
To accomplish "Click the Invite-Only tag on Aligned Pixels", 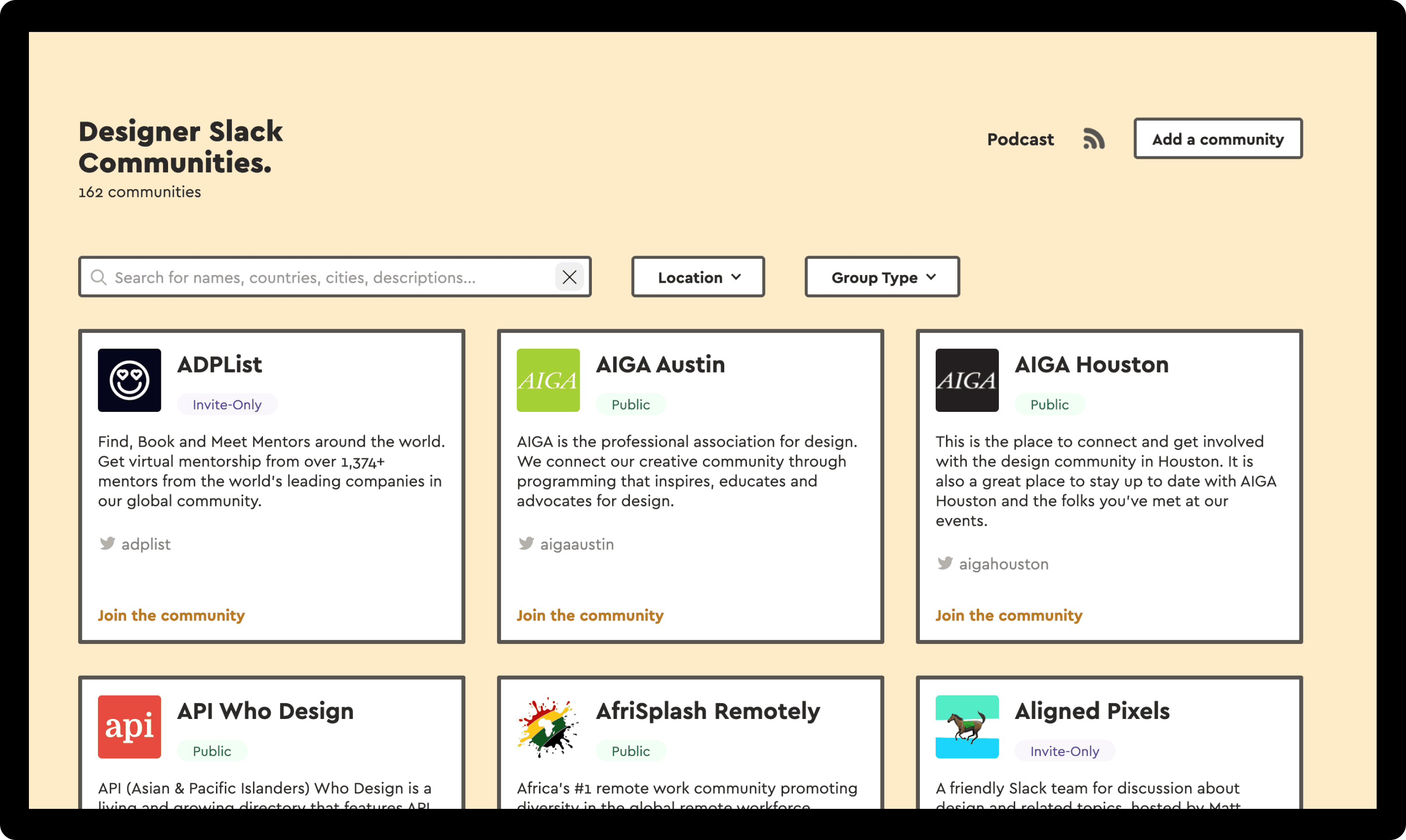I will [x=1064, y=751].
